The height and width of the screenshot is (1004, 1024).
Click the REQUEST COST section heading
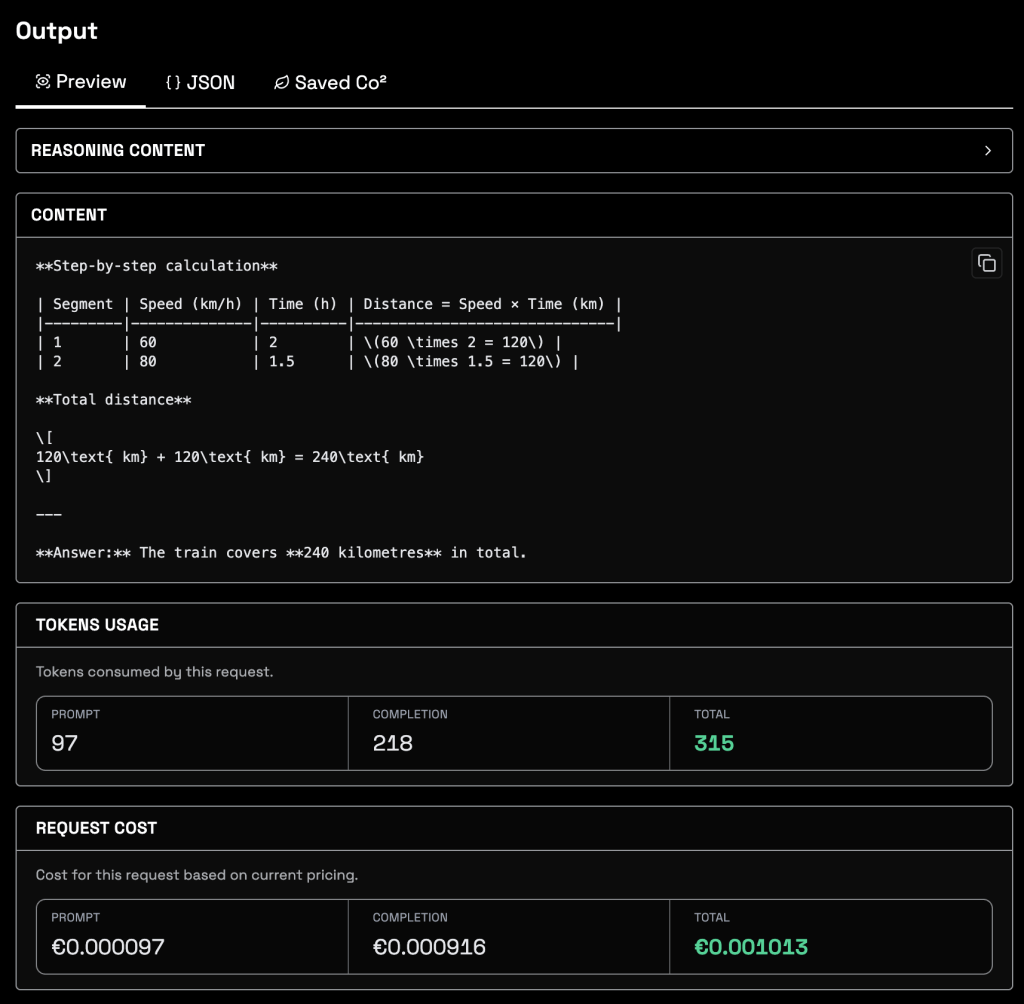click(96, 828)
